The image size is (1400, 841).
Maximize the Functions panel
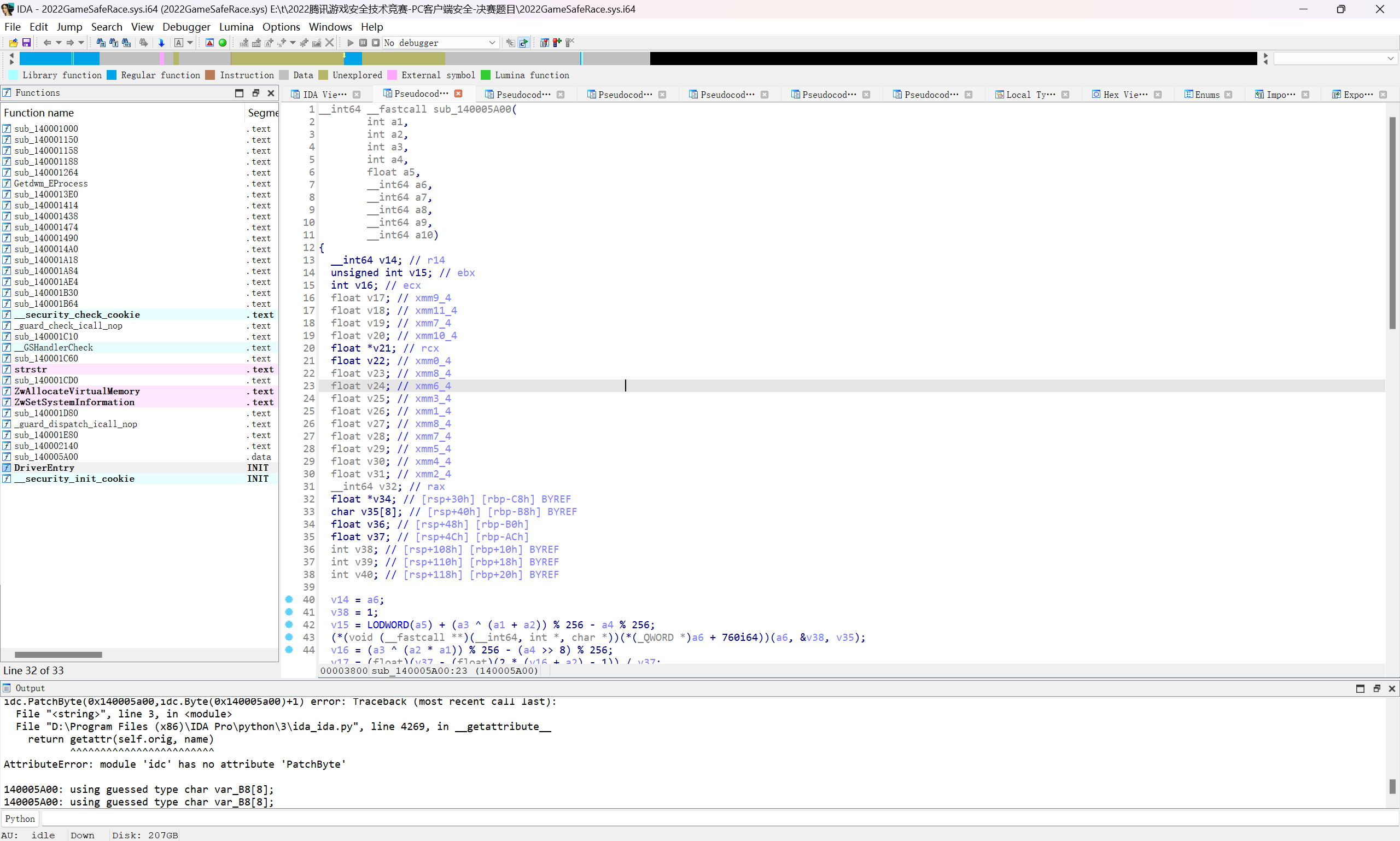239,93
